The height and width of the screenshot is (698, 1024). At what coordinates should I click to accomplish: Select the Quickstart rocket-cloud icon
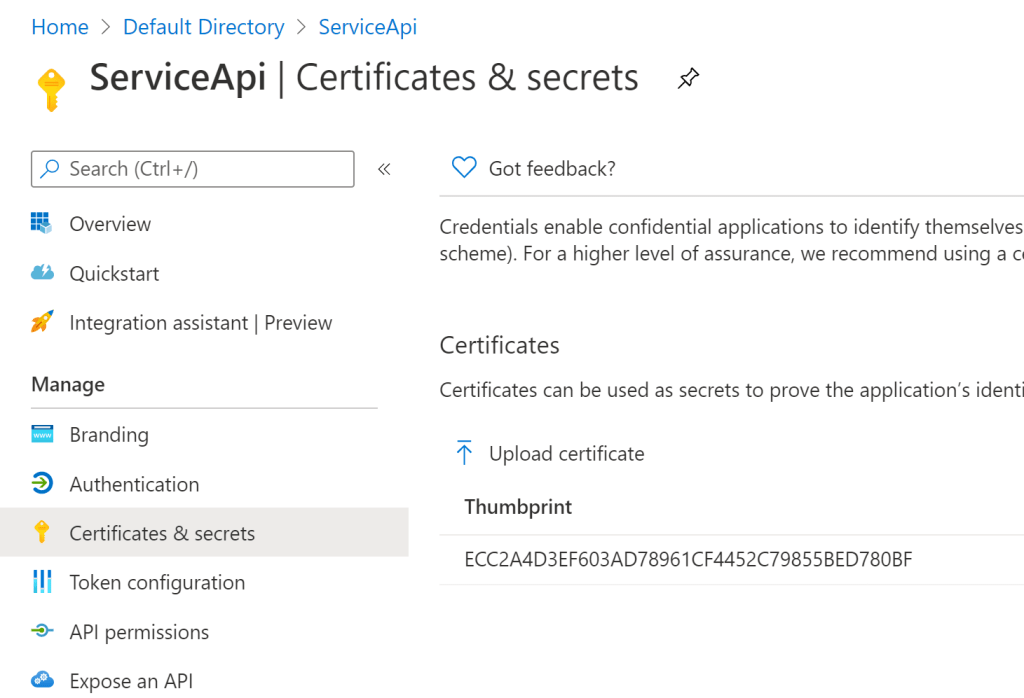tap(45, 273)
